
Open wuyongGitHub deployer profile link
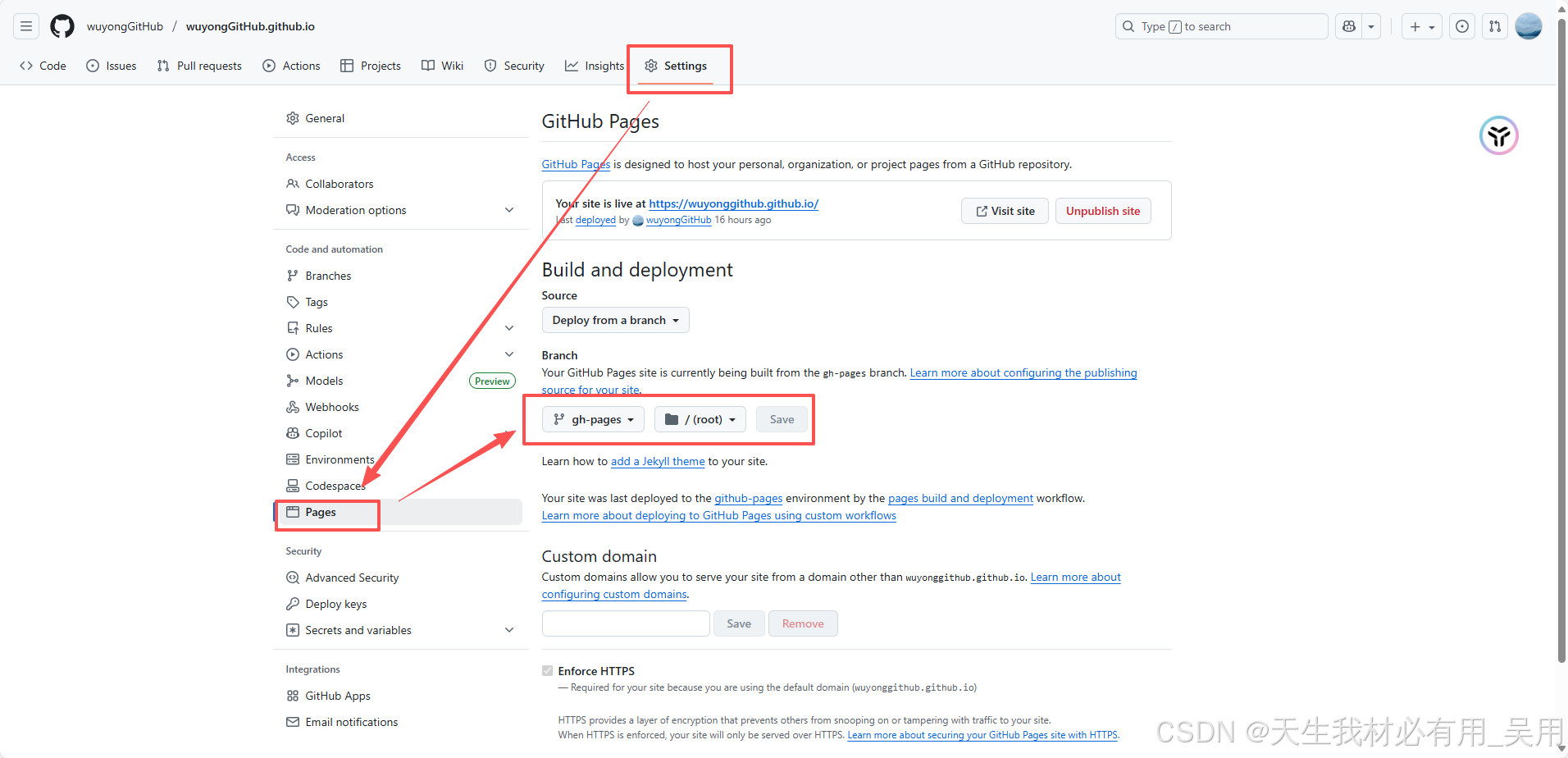(678, 220)
